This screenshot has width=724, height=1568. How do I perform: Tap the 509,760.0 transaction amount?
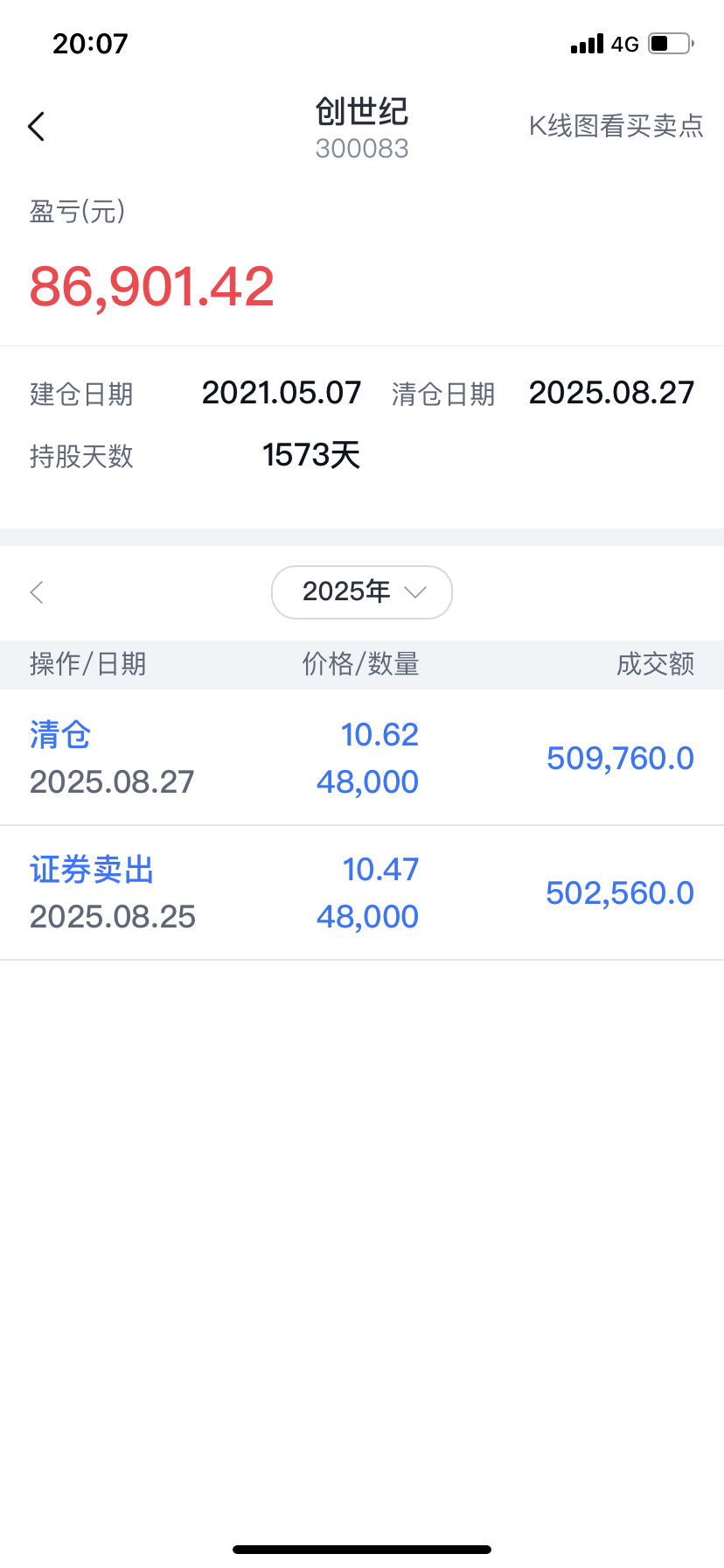(x=620, y=758)
